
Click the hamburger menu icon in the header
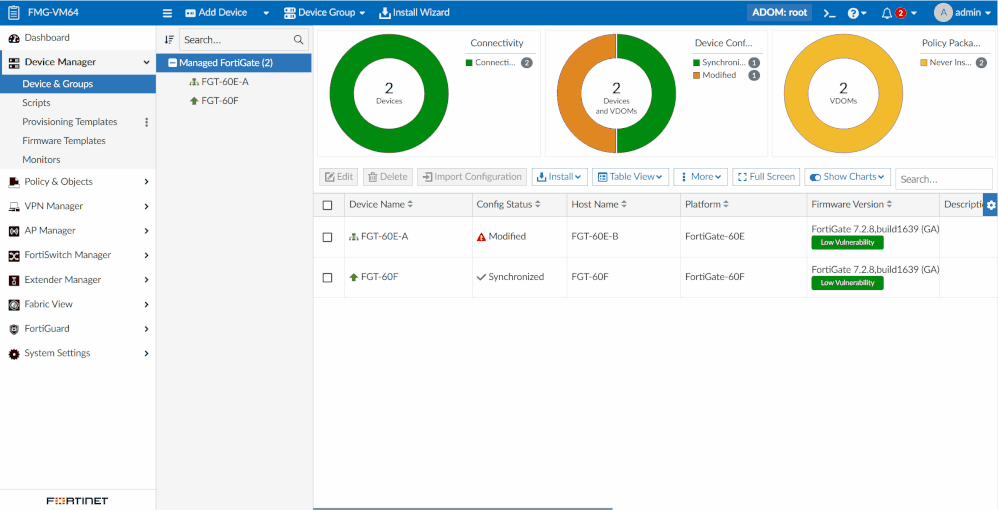pyautogui.click(x=168, y=13)
